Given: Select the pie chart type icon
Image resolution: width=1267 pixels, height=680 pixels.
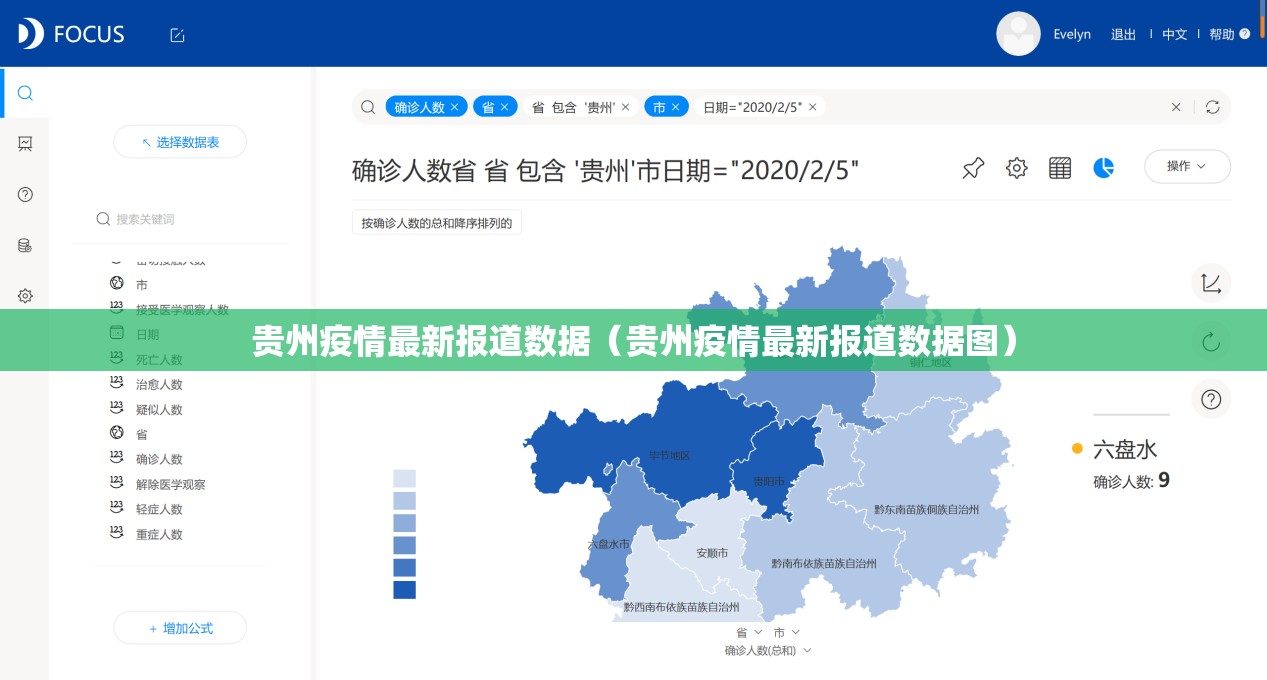Looking at the screenshot, I should click(x=1104, y=168).
